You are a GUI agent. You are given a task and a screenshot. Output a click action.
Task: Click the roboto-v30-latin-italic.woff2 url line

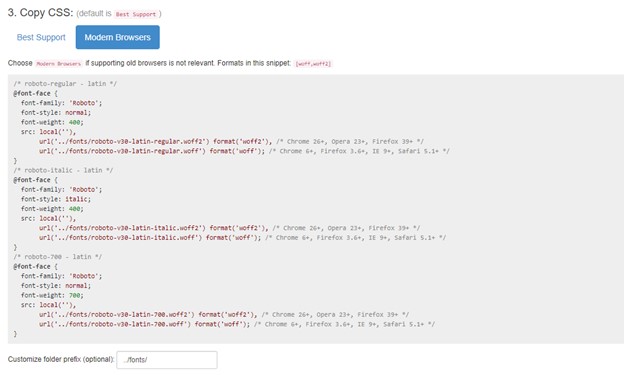229,228
